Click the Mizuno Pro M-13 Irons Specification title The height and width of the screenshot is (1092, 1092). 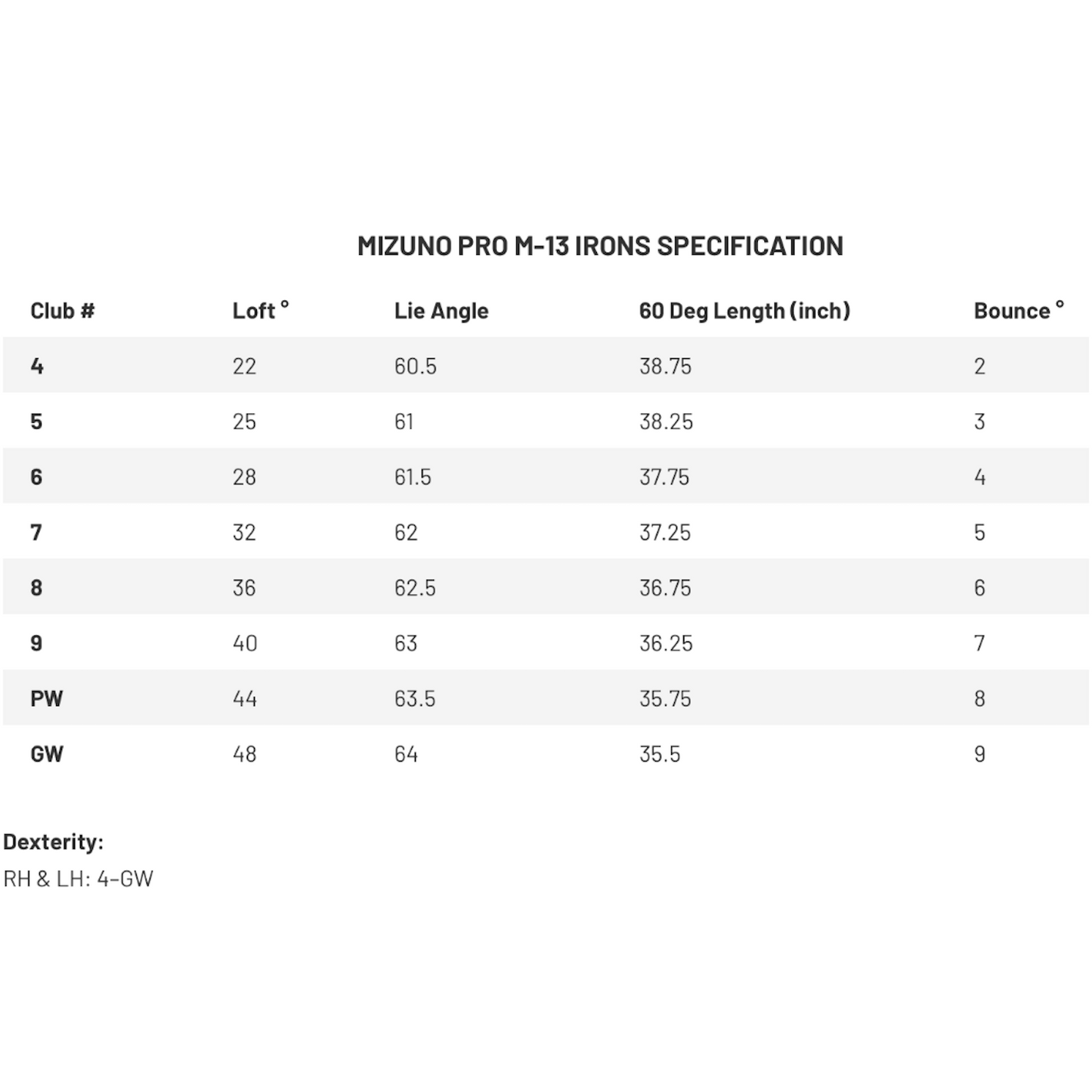[x=600, y=246]
